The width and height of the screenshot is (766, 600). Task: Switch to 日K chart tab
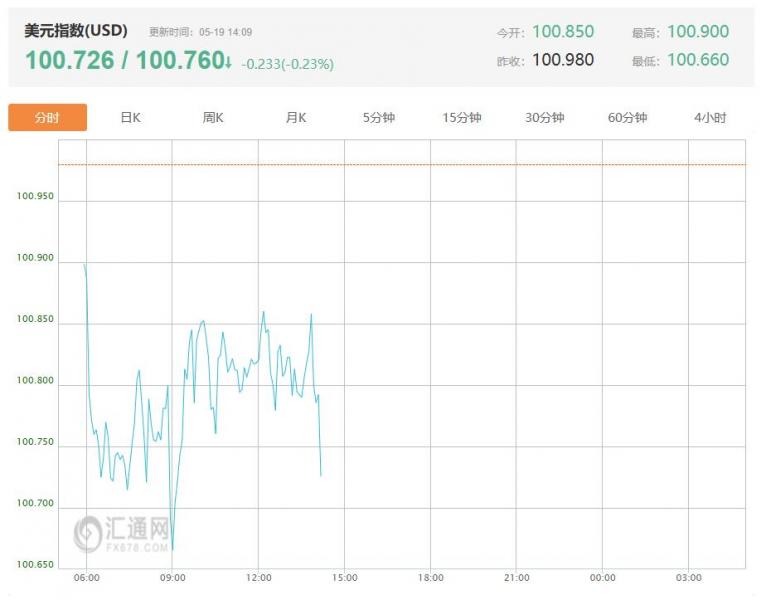[130, 118]
